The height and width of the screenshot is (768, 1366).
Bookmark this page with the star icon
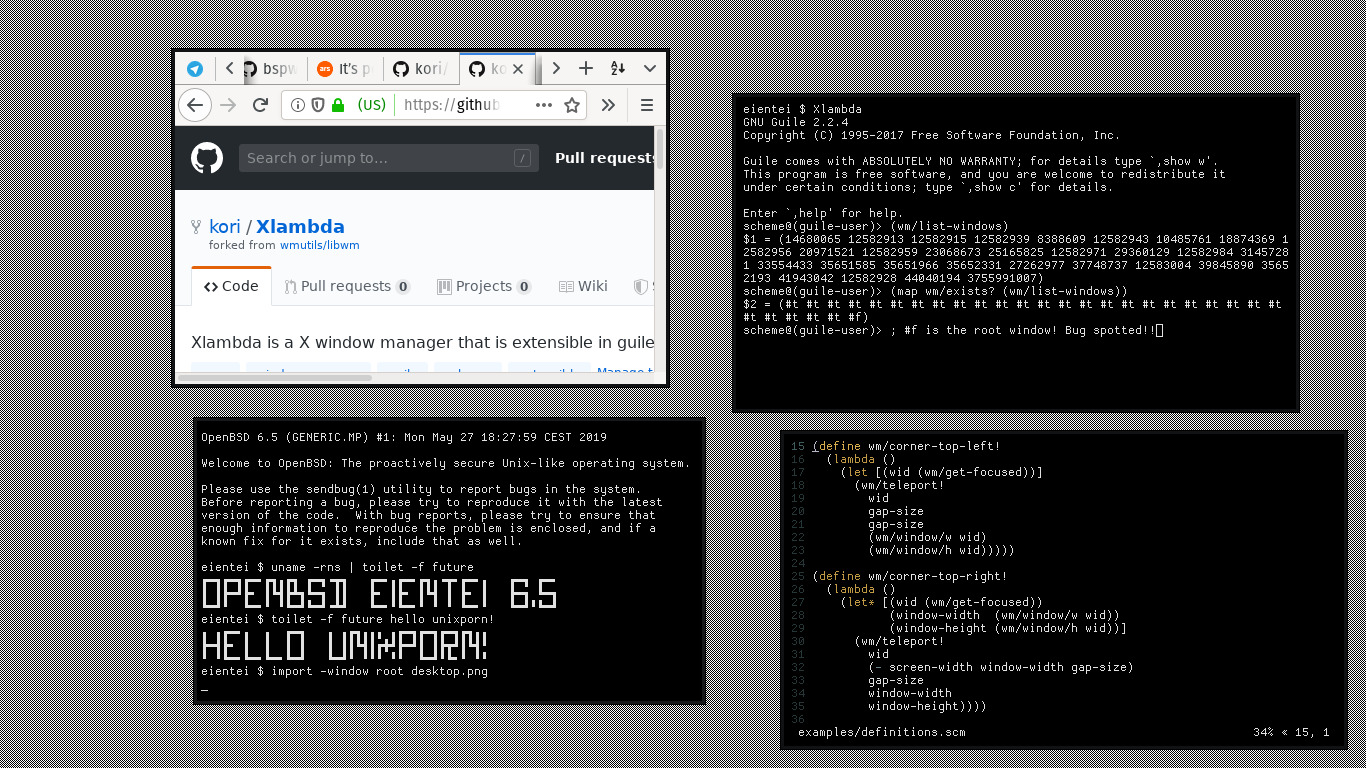(572, 105)
